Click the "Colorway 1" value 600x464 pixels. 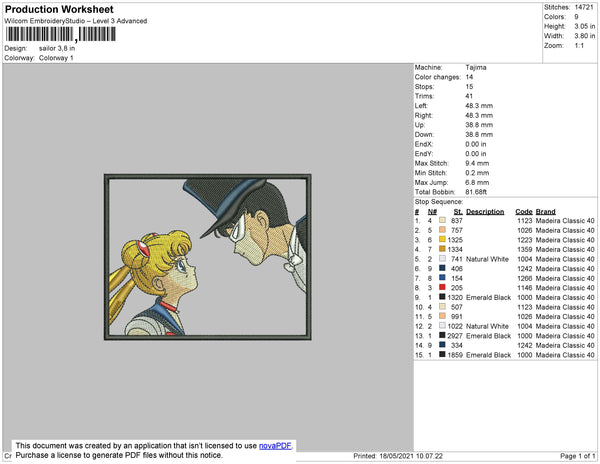56,58
